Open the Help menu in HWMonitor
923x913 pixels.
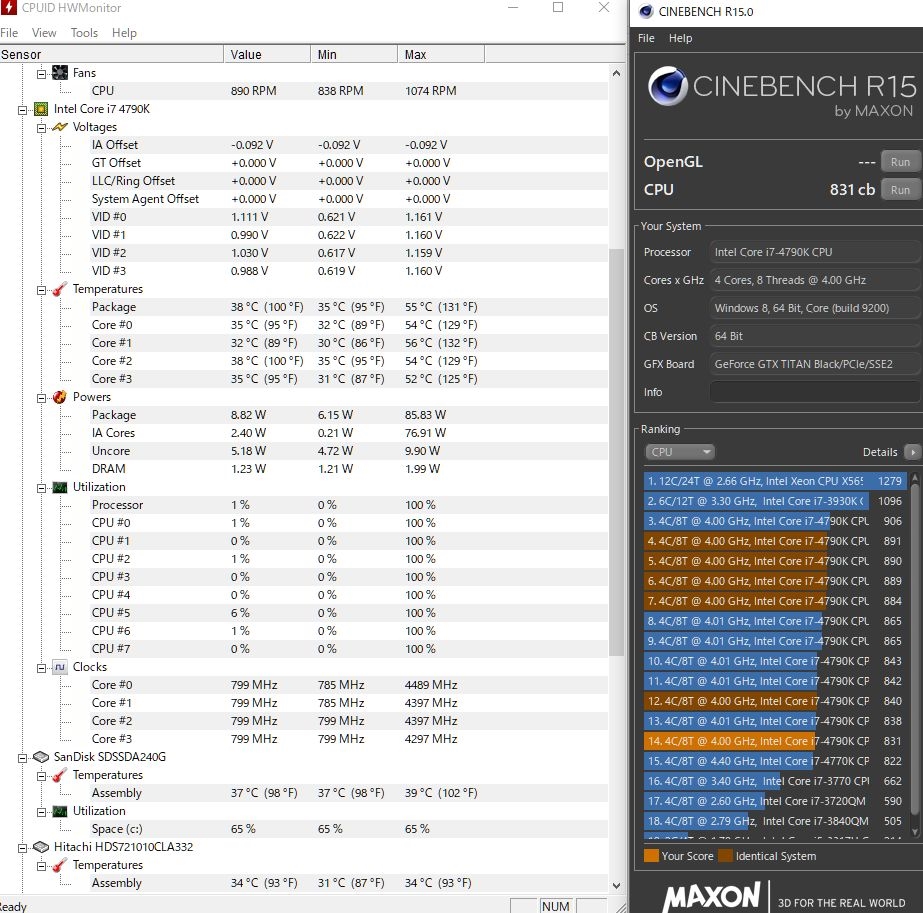pos(124,33)
